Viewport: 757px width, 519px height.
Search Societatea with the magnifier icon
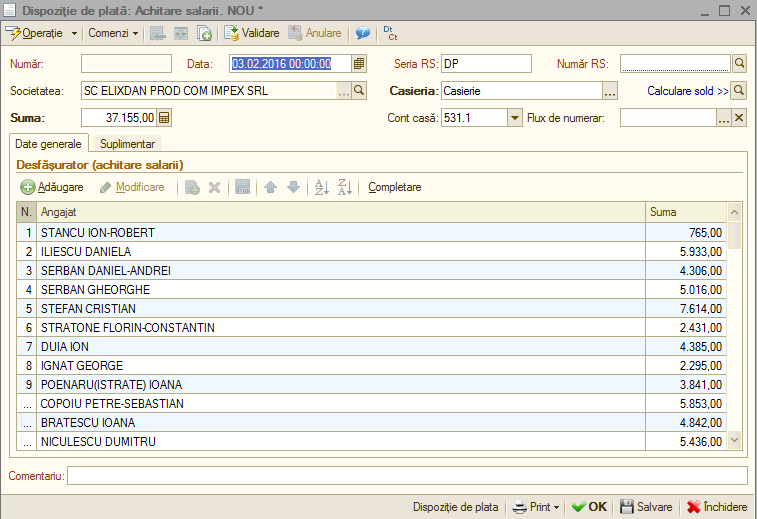point(359,90)
